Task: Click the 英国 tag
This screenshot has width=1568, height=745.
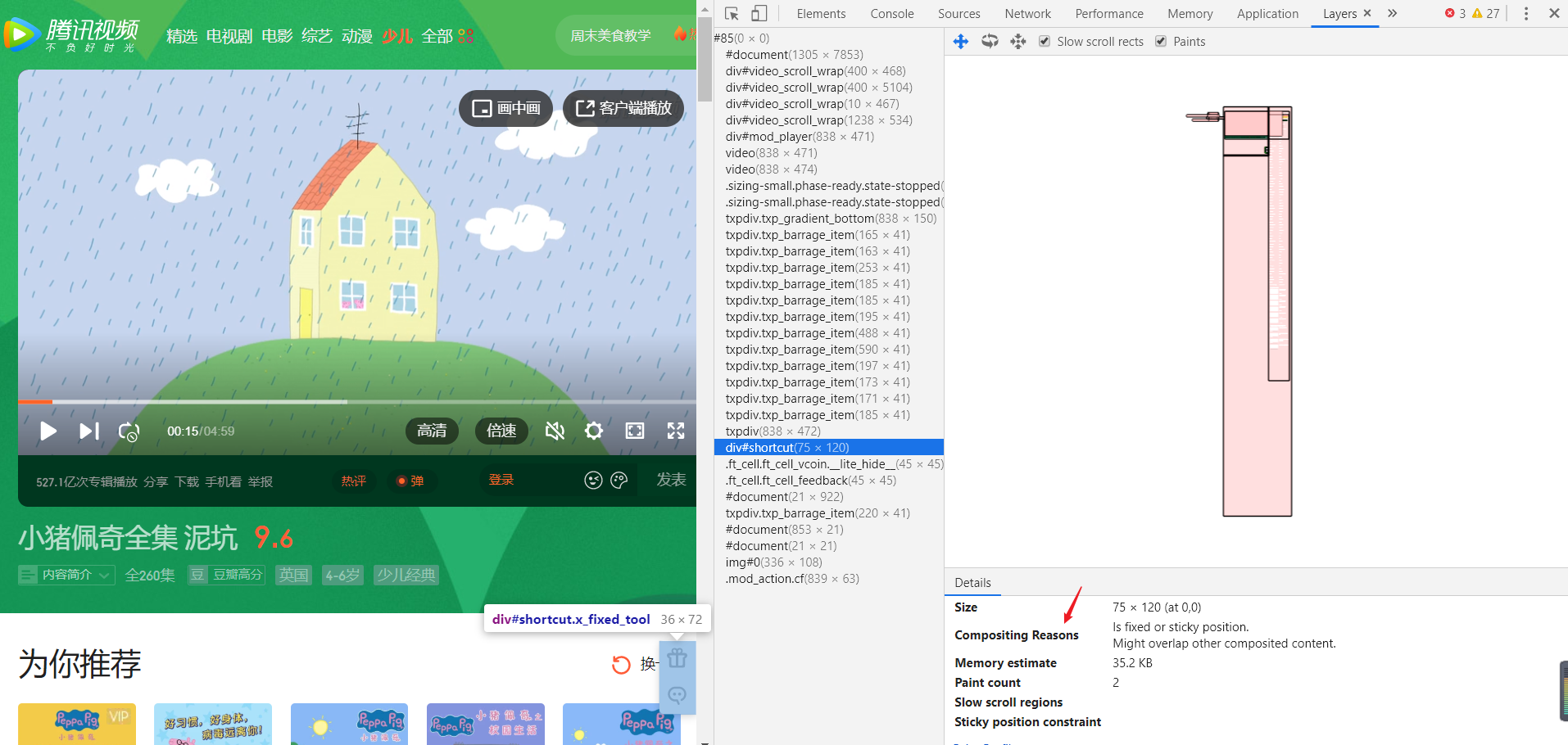Action: (x=293, y=575)
